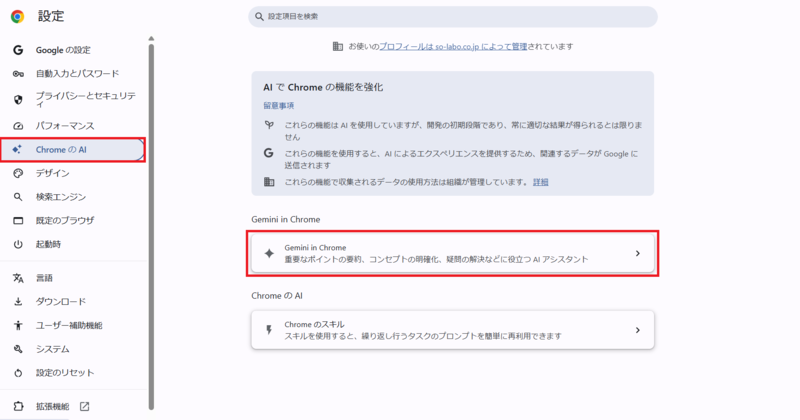Expand Gemini in Chrome with its chevron arrow
800x420 pixels.
point(638,254)
